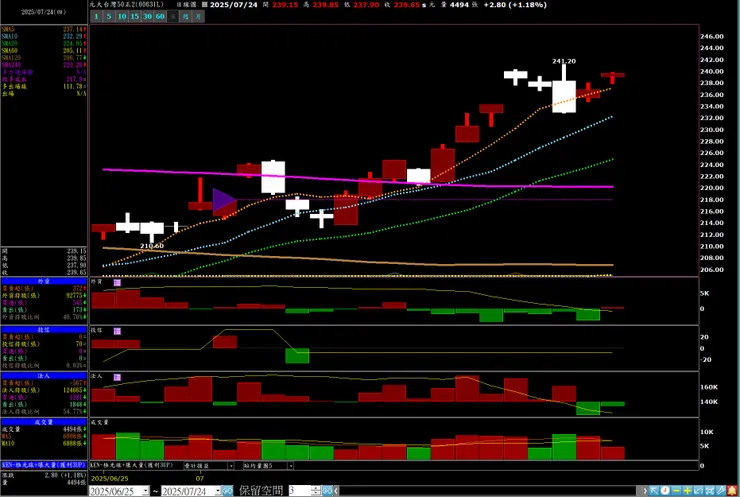Click the 外資 panel header

(44, 281)
